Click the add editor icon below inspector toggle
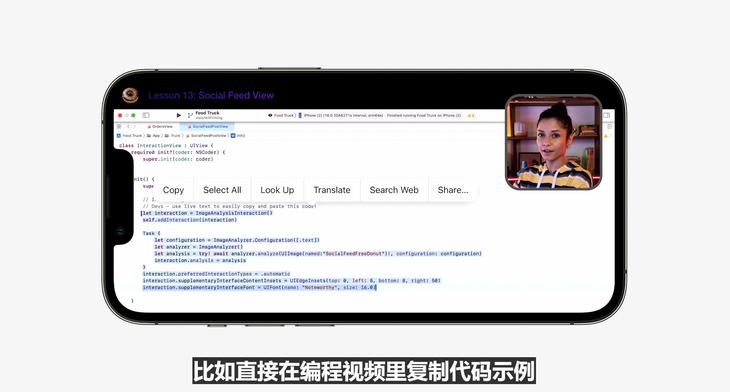 pos(609,126)
